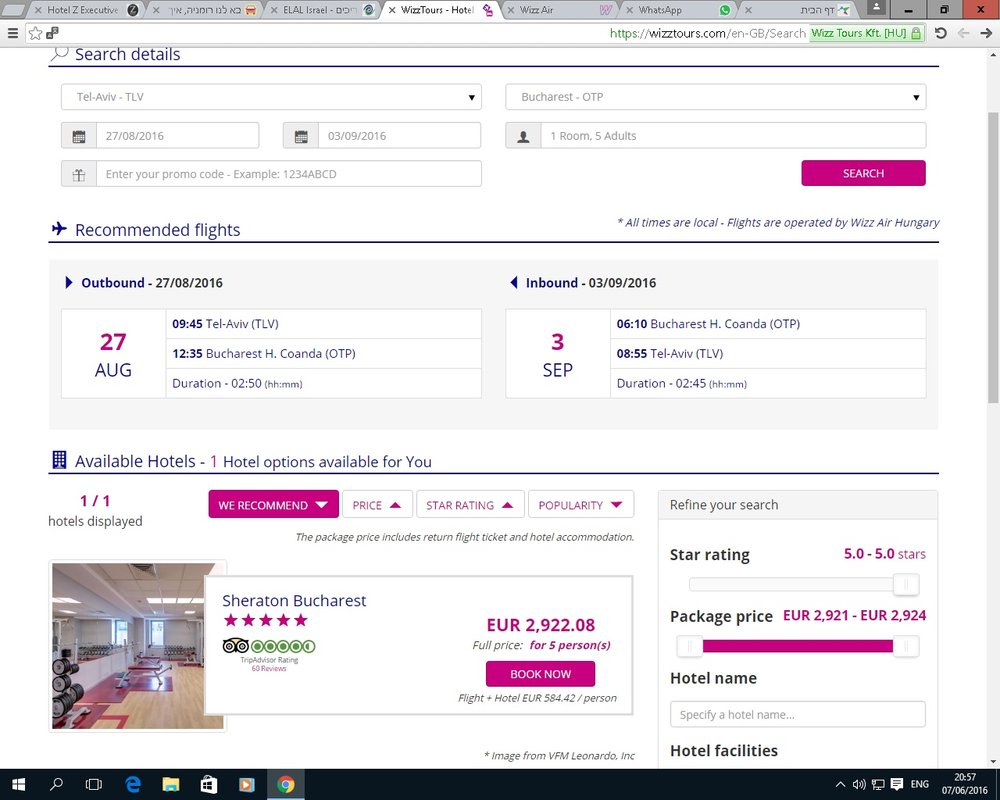Sort hotels by Price
This screenshot has height=800, width=1000.
pos(377,505)
